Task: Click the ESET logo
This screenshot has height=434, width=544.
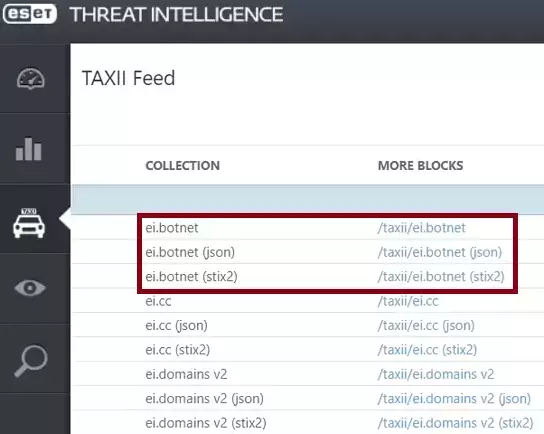Action: click(30, 14)
